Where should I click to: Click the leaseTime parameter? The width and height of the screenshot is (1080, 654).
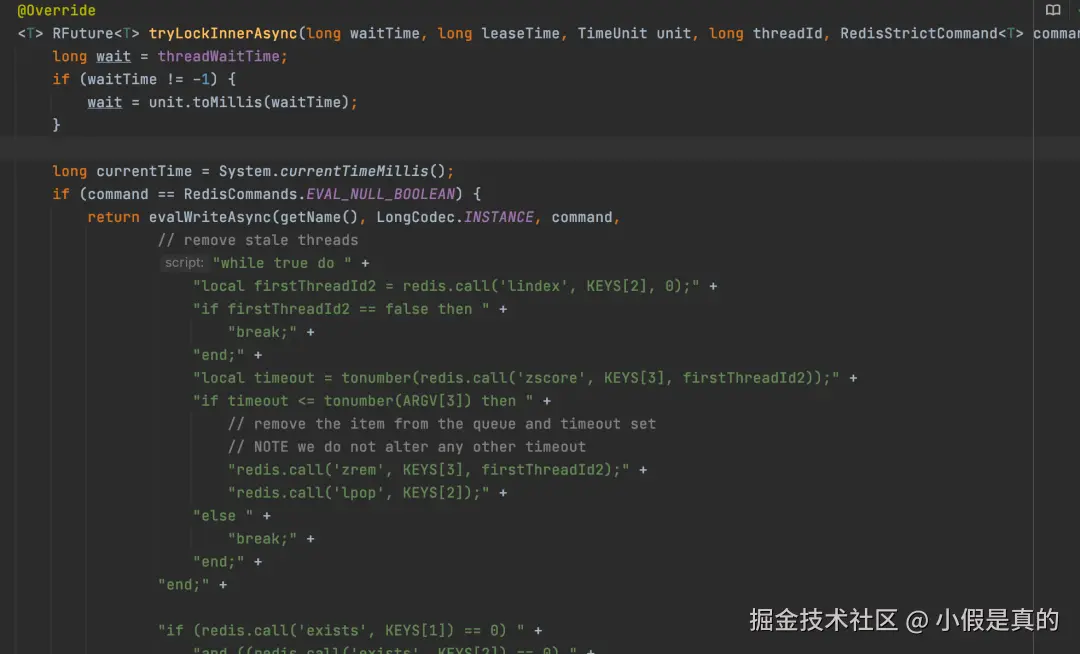520,33
